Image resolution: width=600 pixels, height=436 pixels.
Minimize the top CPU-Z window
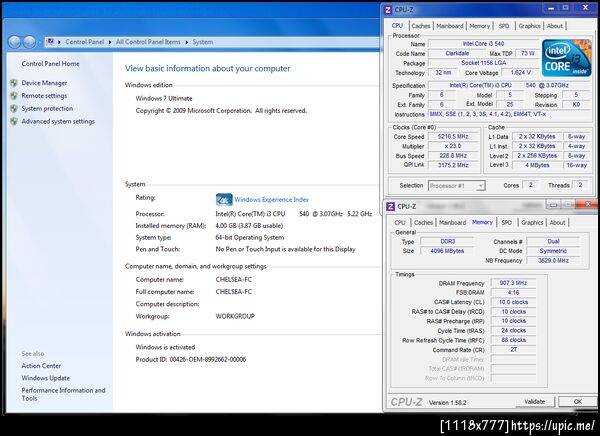click(x=551, y=8)
